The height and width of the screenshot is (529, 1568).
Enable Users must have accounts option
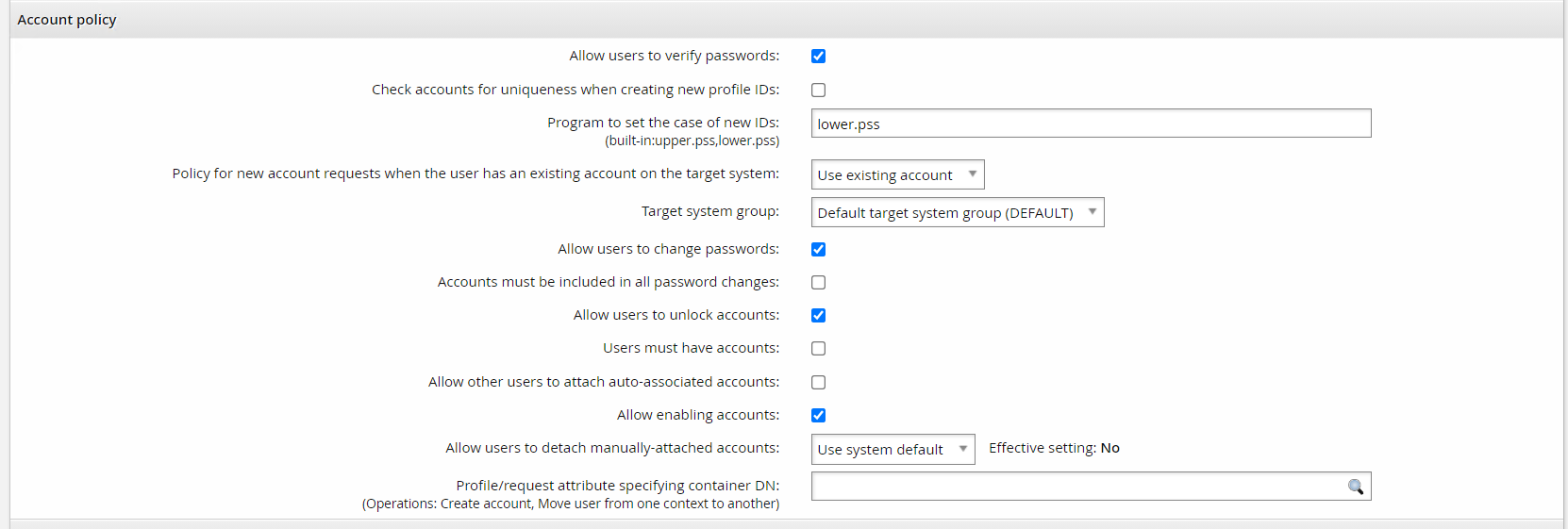pos(818,349)
